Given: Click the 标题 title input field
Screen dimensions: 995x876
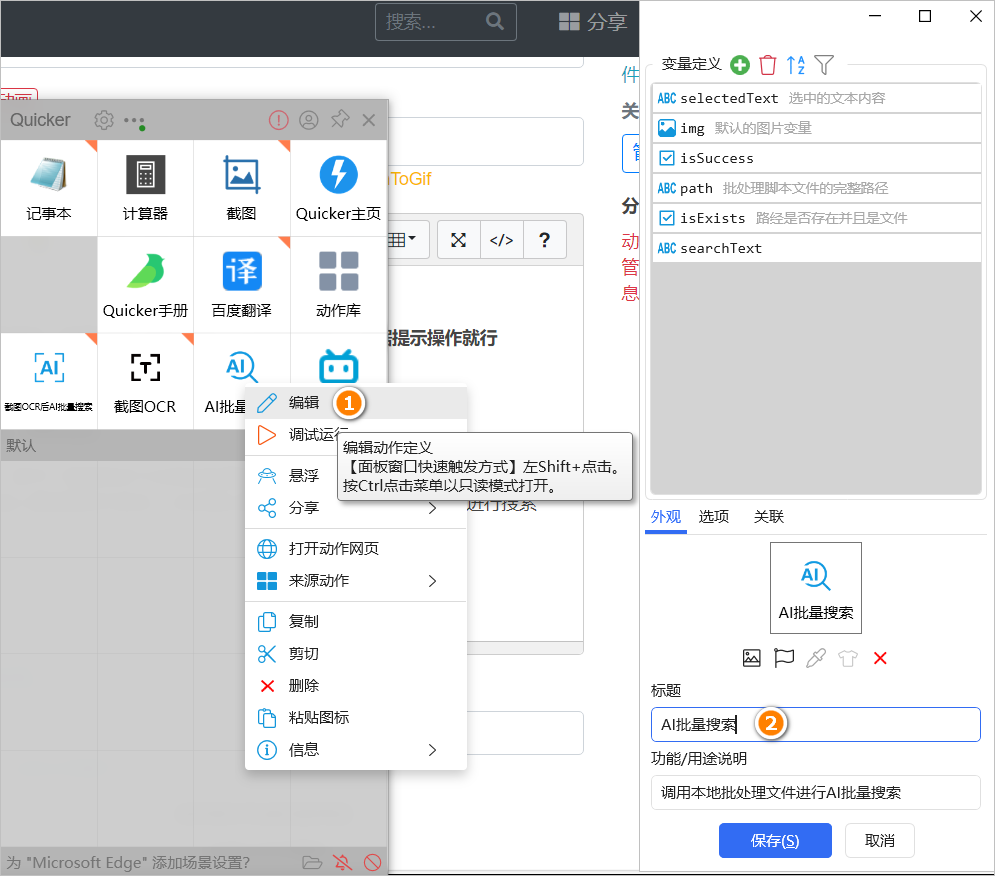Looking at the screenshot, I should click(x=815, y=724).
